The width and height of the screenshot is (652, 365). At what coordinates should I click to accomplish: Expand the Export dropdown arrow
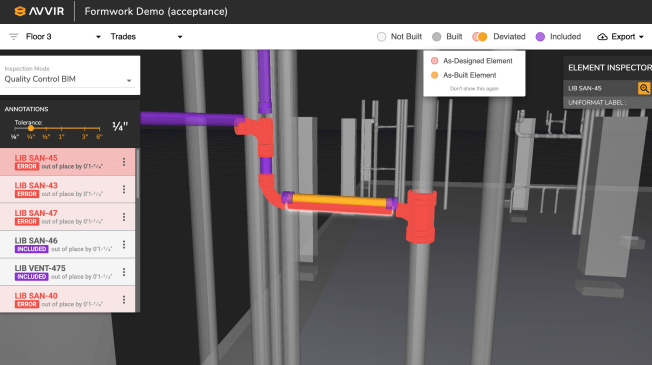coord(641,37)
